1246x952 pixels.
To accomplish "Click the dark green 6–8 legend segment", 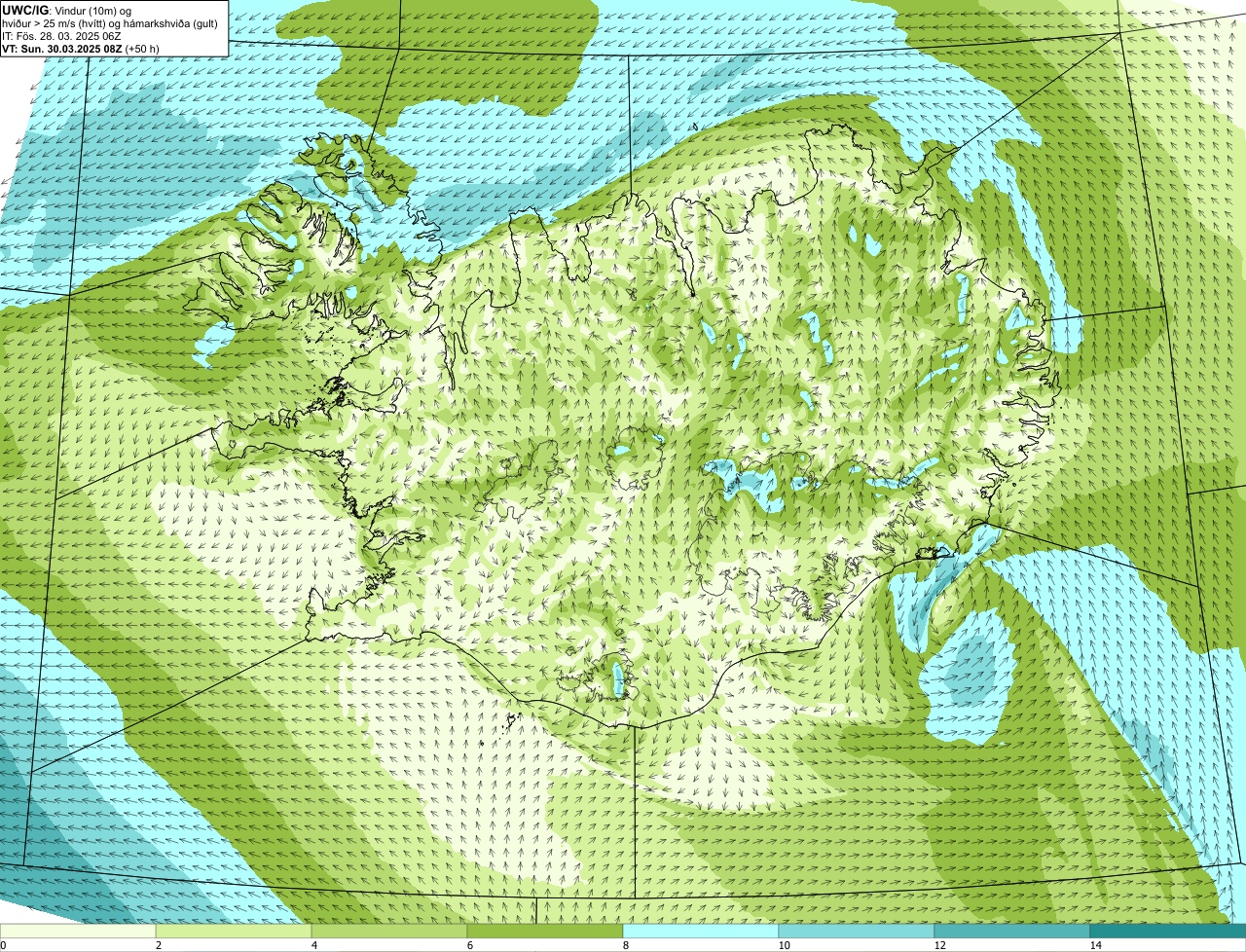I will (545, 932).
